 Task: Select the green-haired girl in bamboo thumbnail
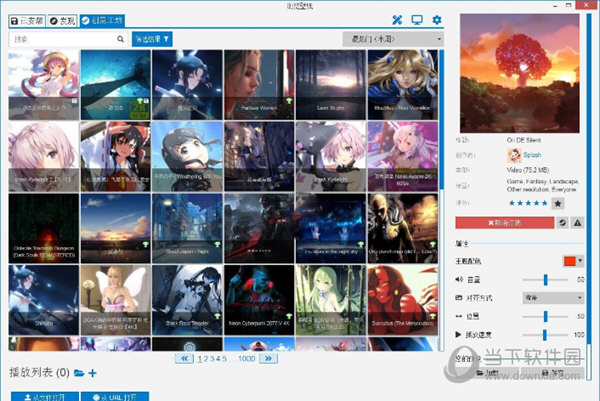[x=331, y=300]
